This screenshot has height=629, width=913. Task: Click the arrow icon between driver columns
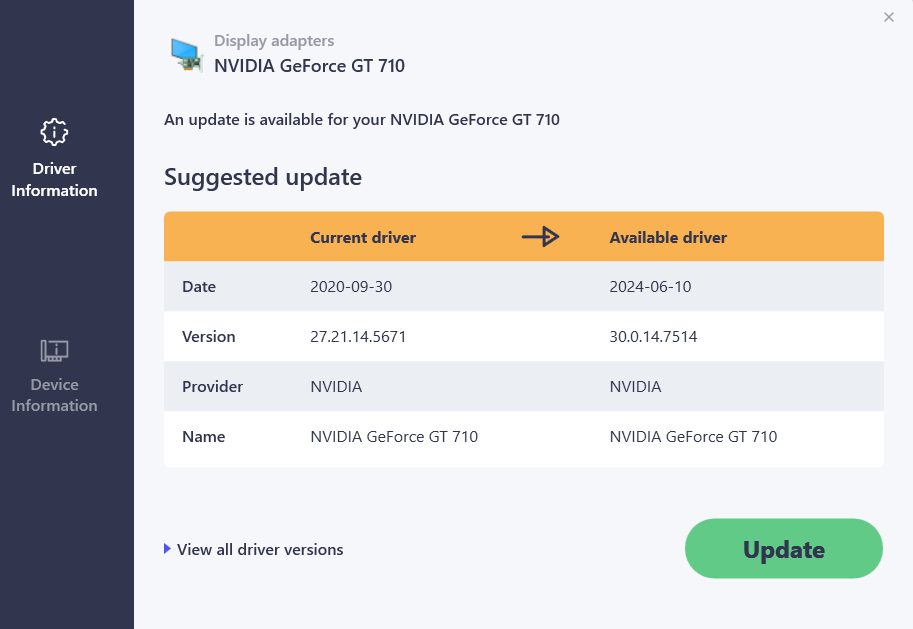tap(540, 237)
